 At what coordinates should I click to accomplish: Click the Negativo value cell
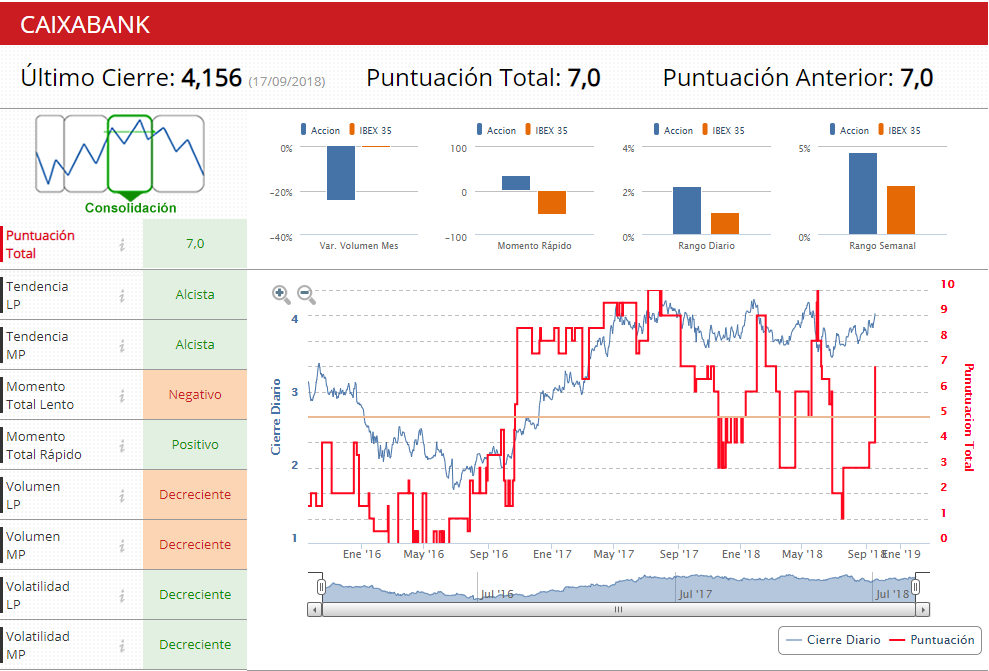coord(195,395)
